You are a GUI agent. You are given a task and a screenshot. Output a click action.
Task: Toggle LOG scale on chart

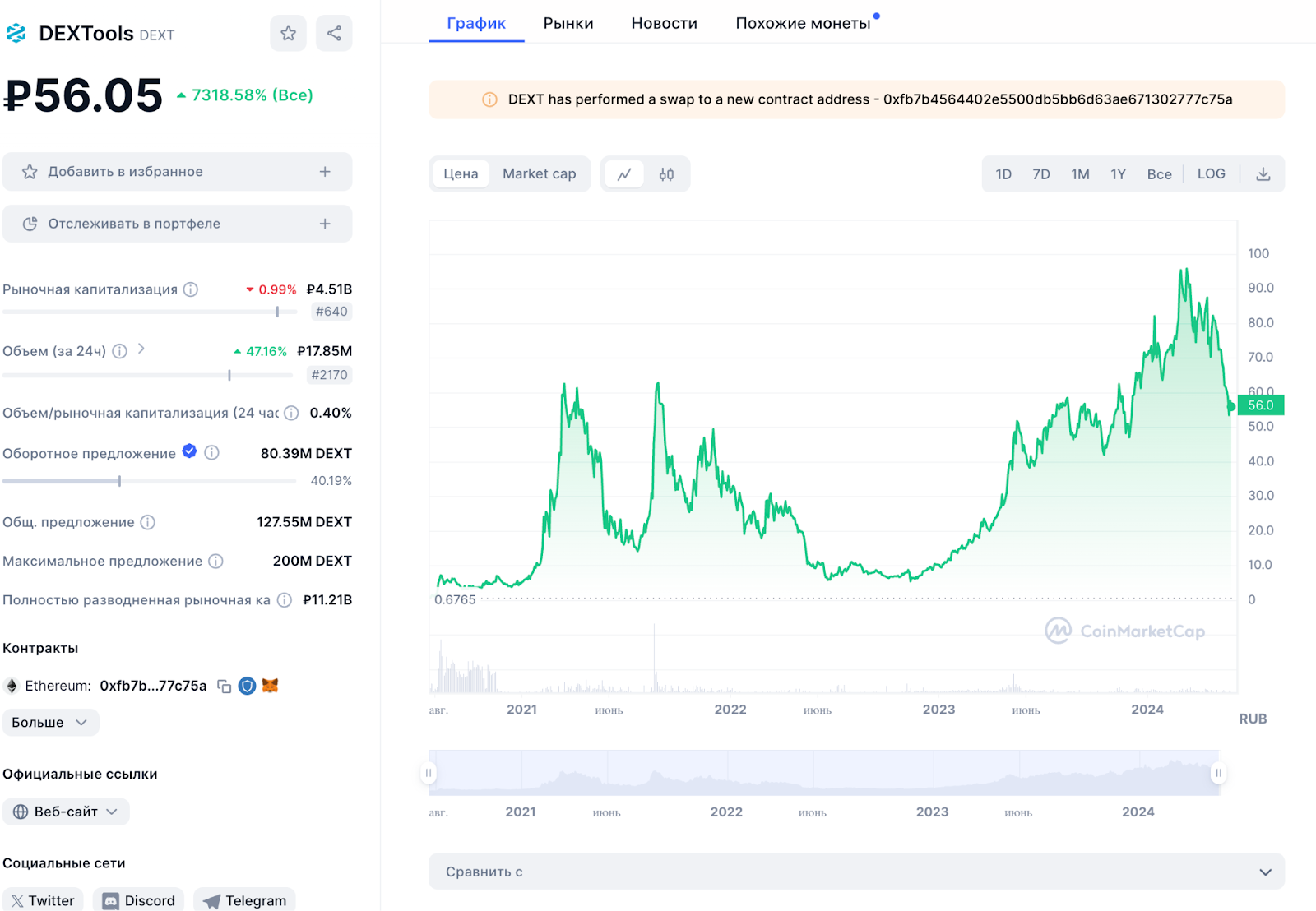coord(1211,174)
